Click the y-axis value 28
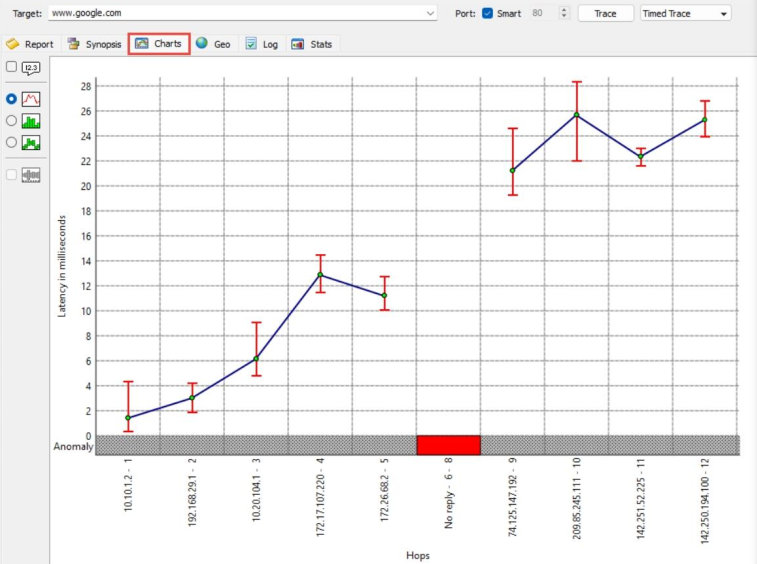 pyautogui.click(x=86, y=86)
